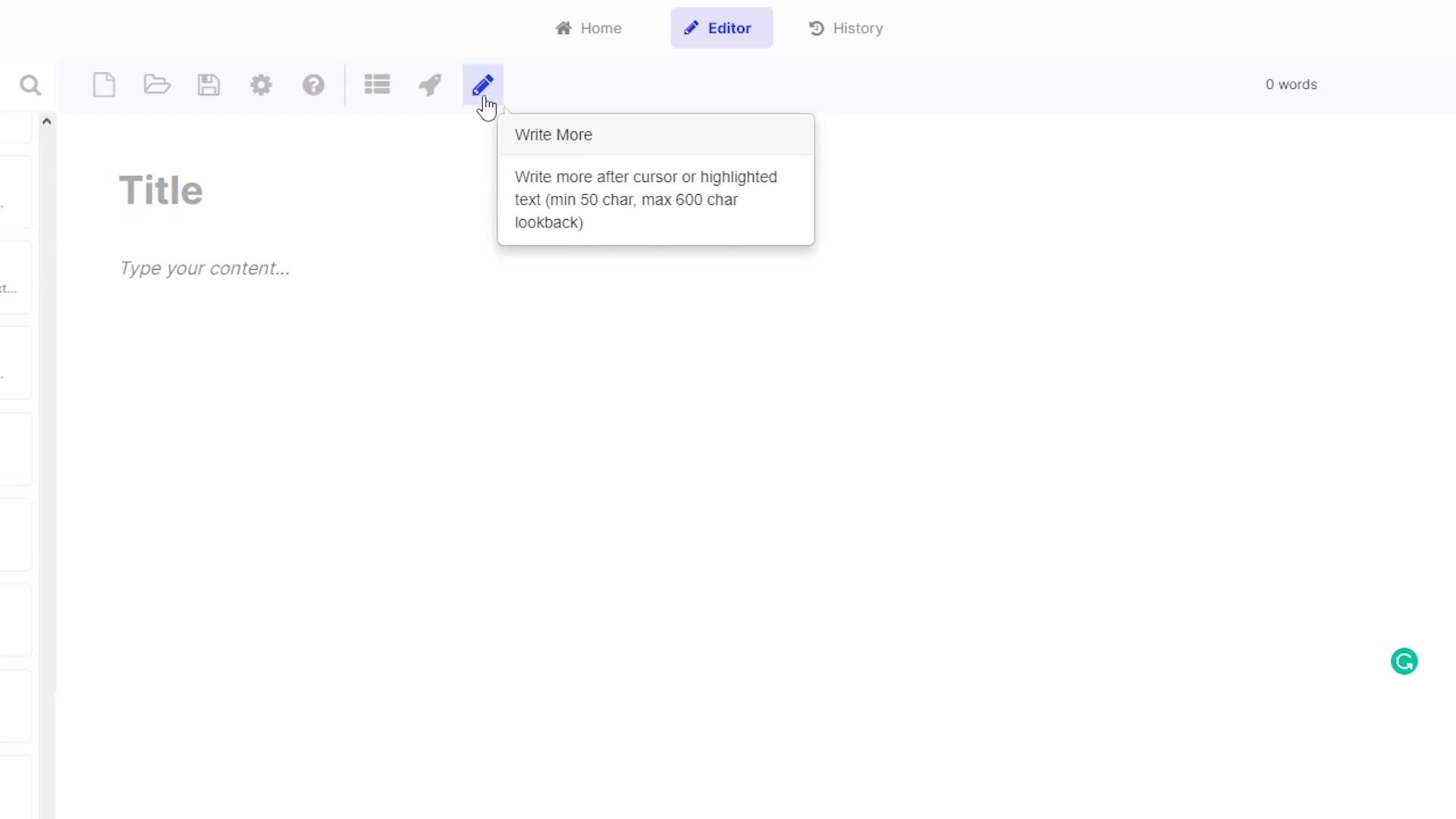Click the '0 words' counter
Screen dimensions: 1456x819
(x=1291, y=85)
